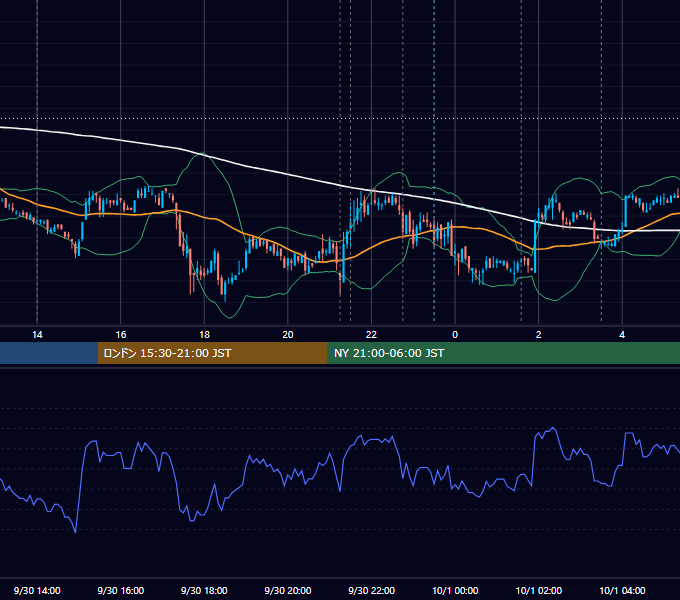The height and width of the screenshot is (600, 680).
Task: Click the hour label 18 on the price chart axis
Action: [x=204, y=335]
